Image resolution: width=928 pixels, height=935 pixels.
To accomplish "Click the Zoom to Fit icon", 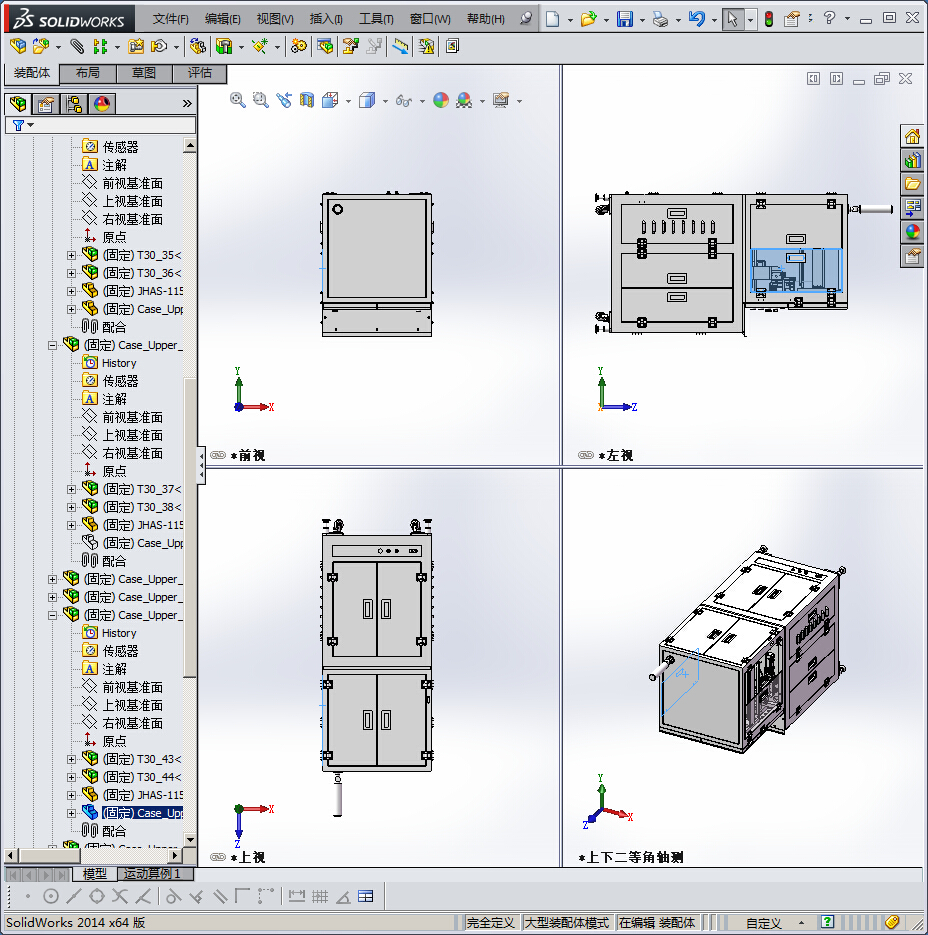I will [237, 100].
